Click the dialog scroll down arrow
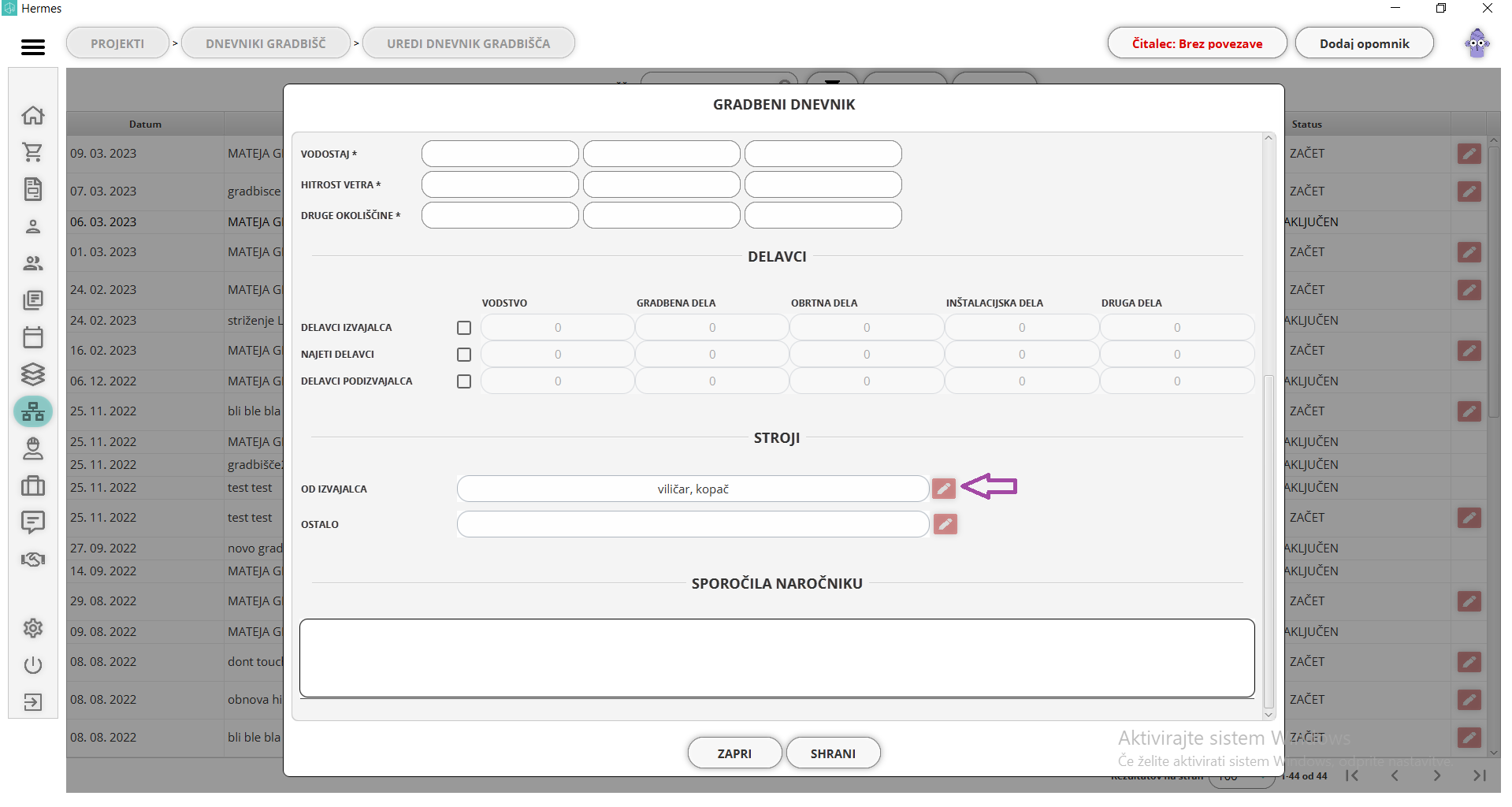This screenshot has height=807, width=1512. click(x=1269, y=715)
